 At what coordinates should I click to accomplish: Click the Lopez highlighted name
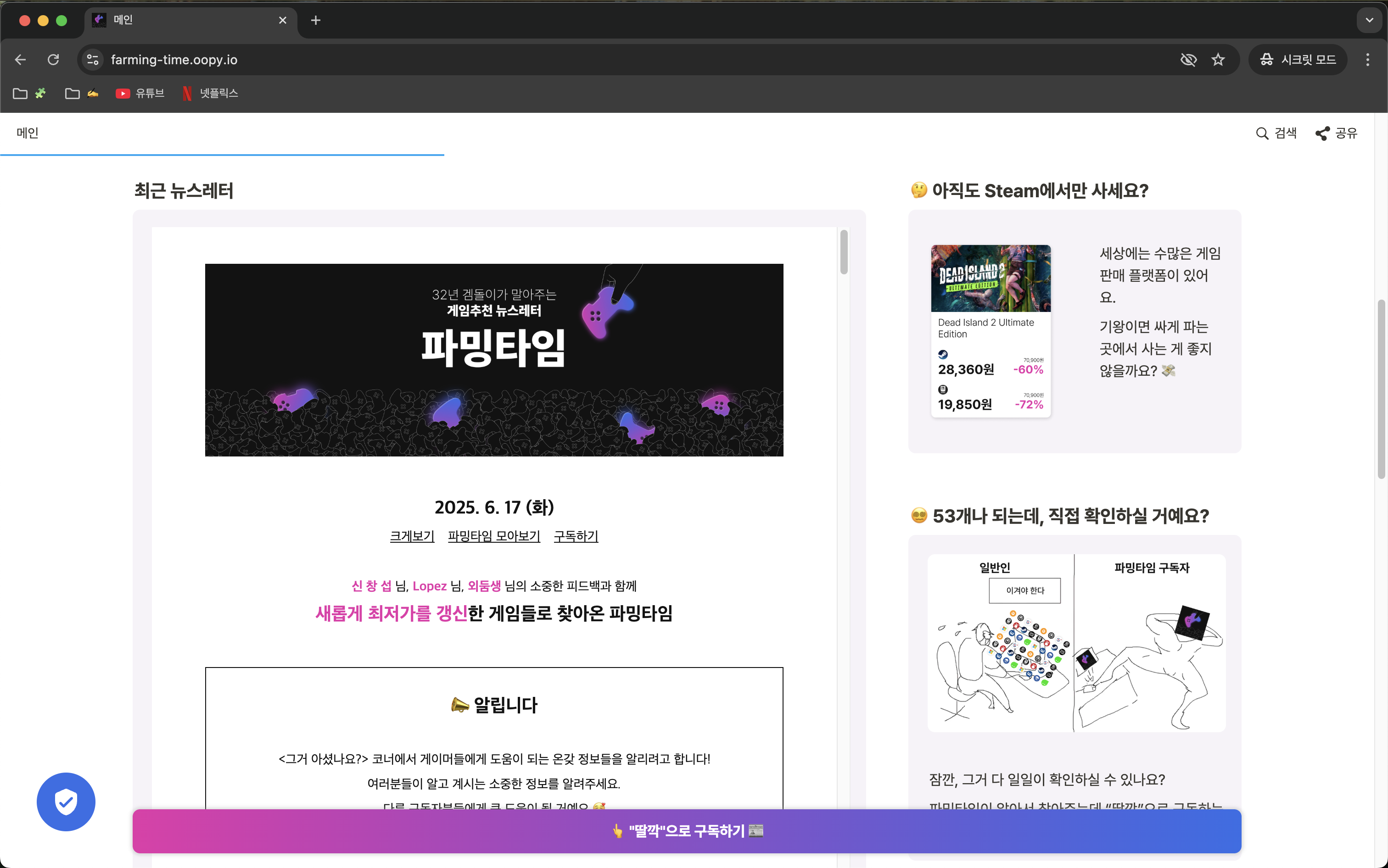click(x=430, y=585)
